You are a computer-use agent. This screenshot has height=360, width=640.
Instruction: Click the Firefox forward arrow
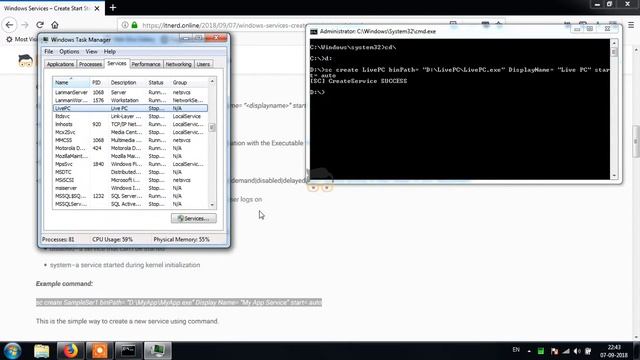(25, 25)
